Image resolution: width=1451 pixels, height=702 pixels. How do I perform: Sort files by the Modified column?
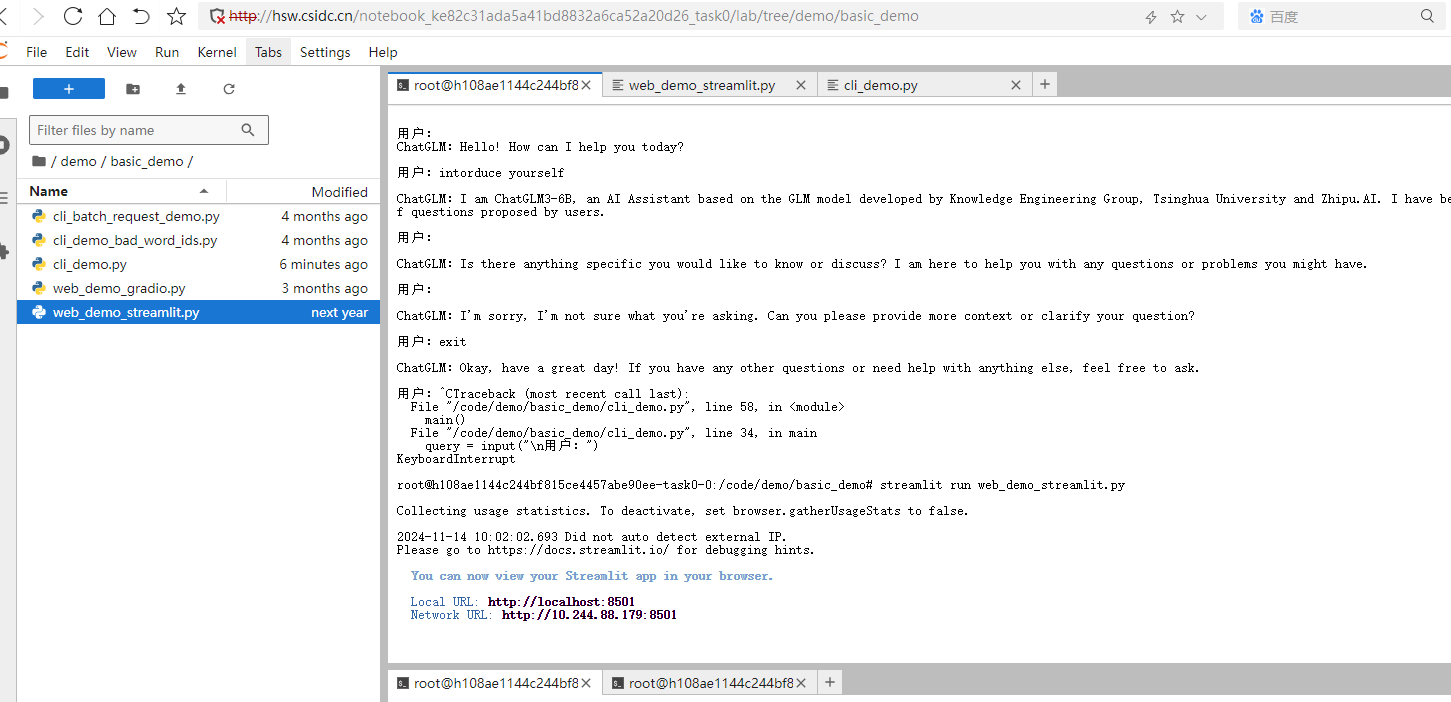[339, 192]
